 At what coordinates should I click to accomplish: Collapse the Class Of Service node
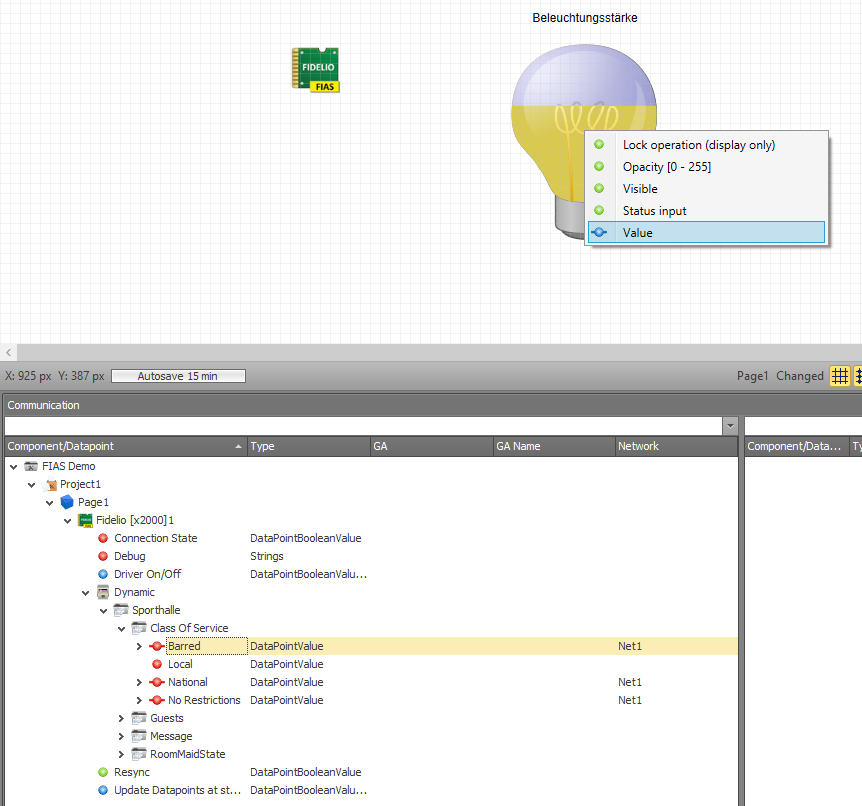pyautogui.click(x=121, y=628)
